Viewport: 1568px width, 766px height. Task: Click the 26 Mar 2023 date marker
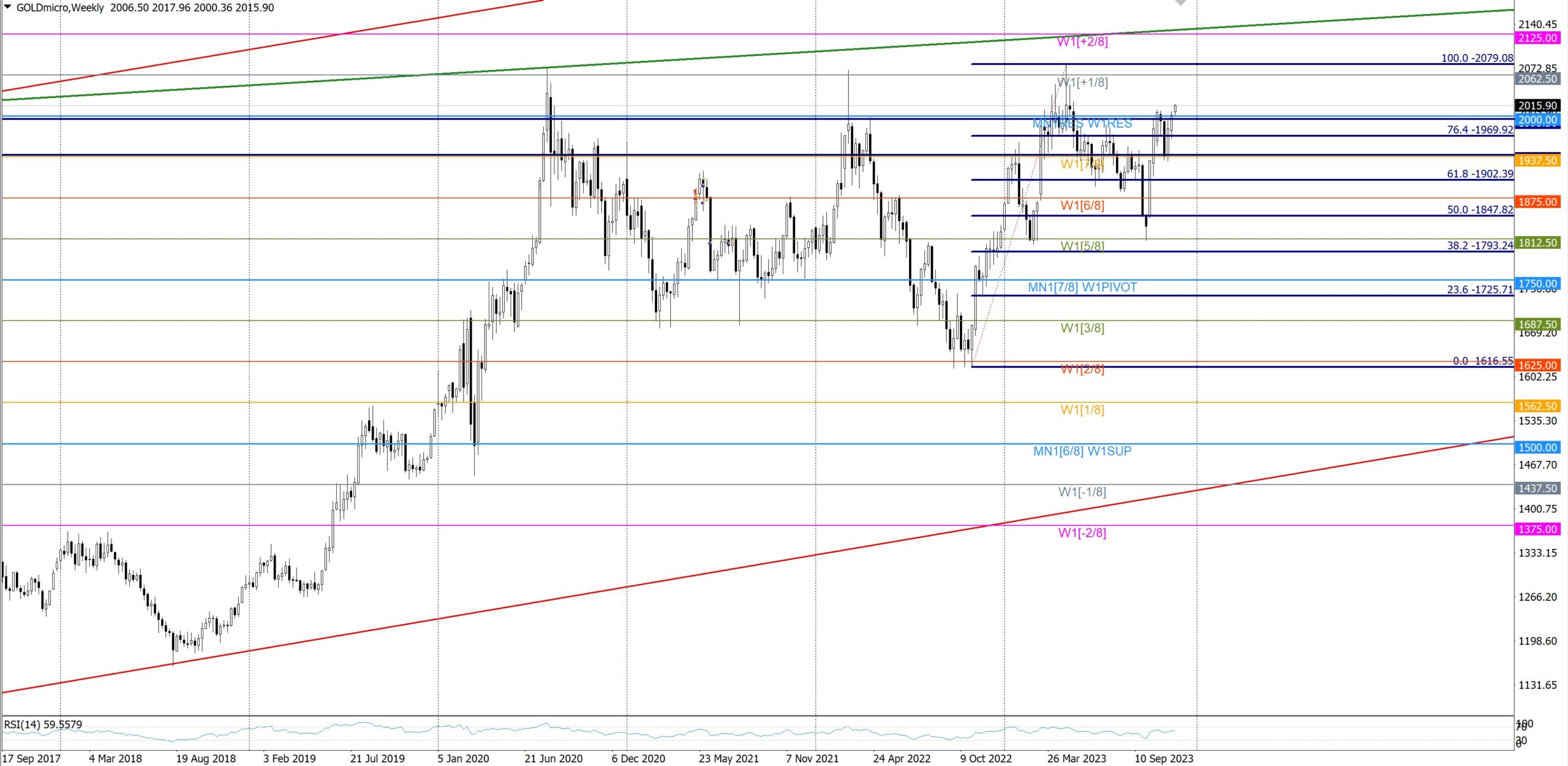tap(1076, 759)
